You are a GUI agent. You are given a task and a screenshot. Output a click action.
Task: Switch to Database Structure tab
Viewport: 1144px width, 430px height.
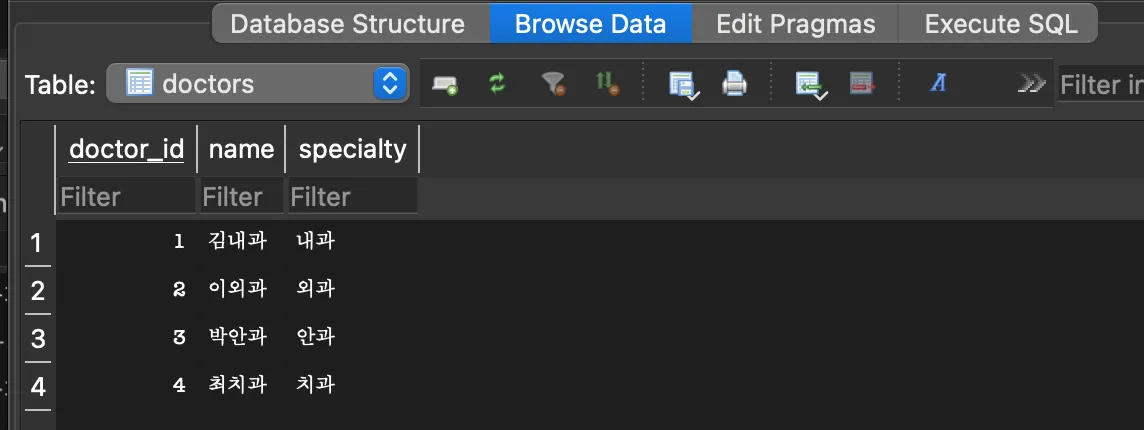pyautogui.click(x=347, y=24)
